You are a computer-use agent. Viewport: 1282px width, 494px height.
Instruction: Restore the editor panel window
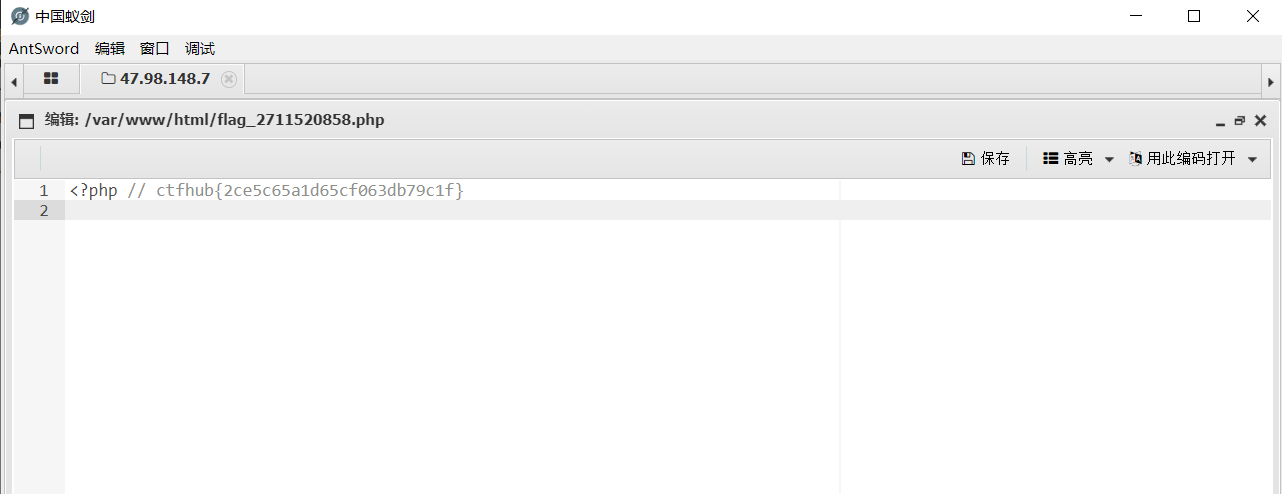pyautogui.click(x=1240, y=120)
